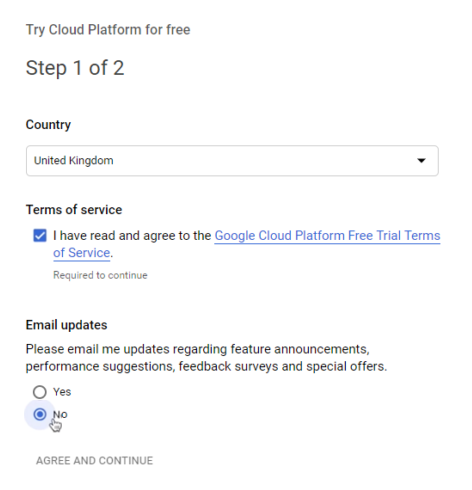The width and height of the screenshot is (472, 490).
Task: Click the AGREE AND CONTINUE button
Action: tap(94, 460)
